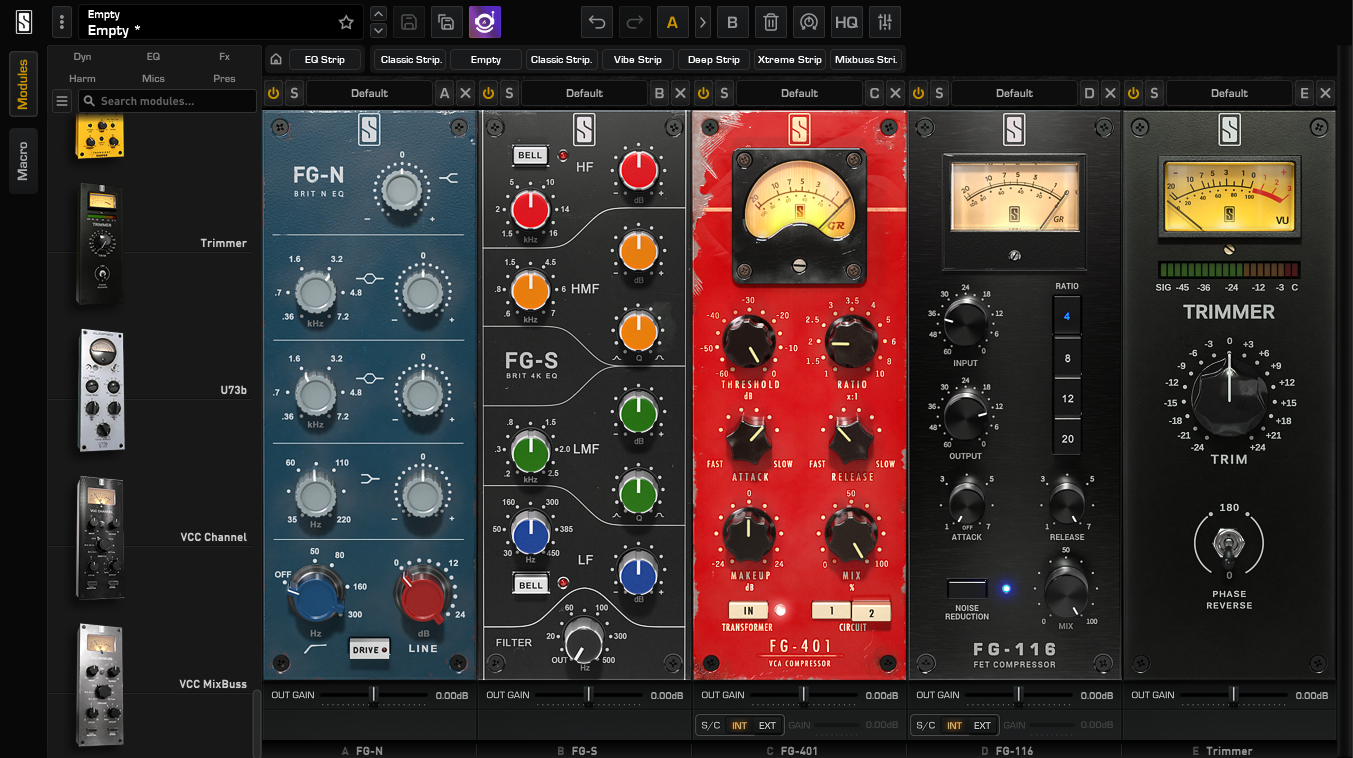
Task: Click the grayed-out Save preset icon
Action: point(409,22)
